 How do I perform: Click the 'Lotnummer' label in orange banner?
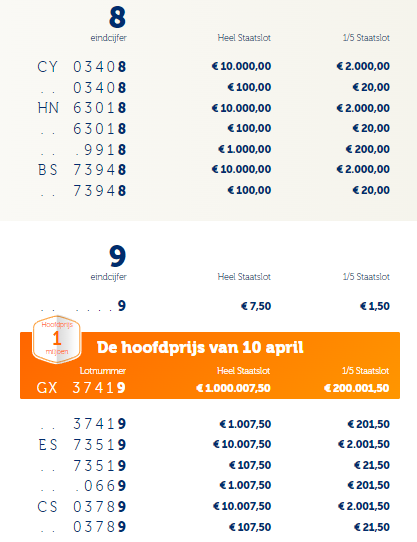[103, 371]
